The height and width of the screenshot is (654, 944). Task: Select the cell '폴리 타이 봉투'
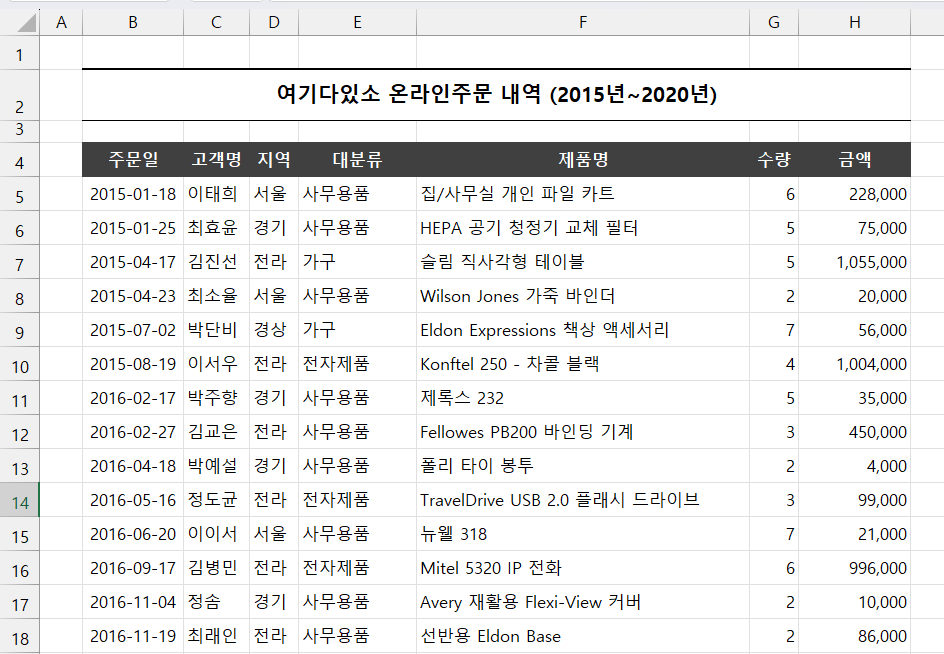click(x=583, y=466)
